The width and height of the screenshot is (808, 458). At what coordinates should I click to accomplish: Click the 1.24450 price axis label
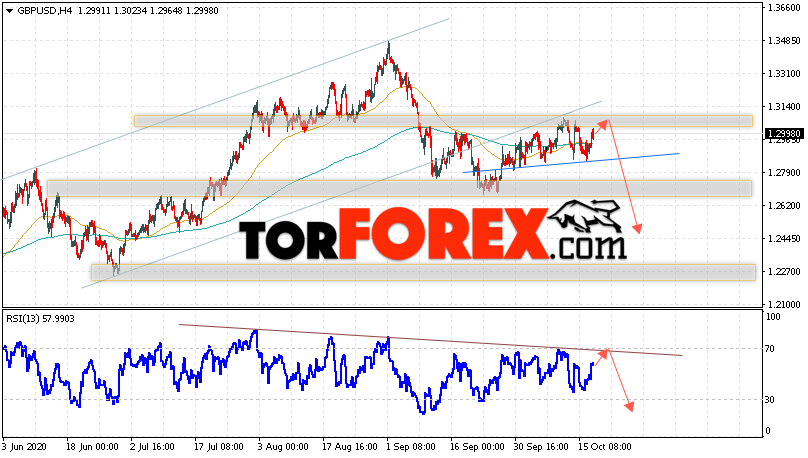tap(784, 239)
